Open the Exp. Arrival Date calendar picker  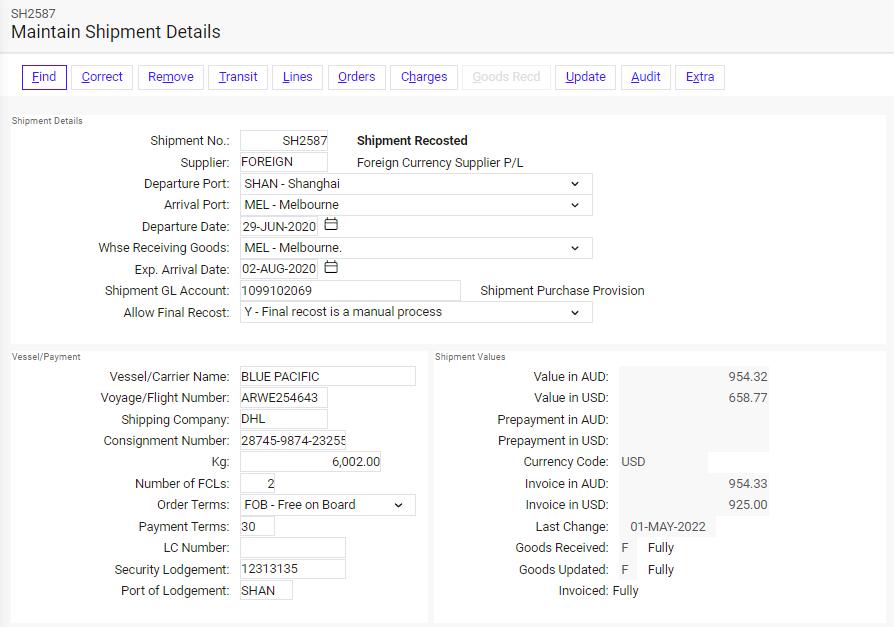(329, 268)
